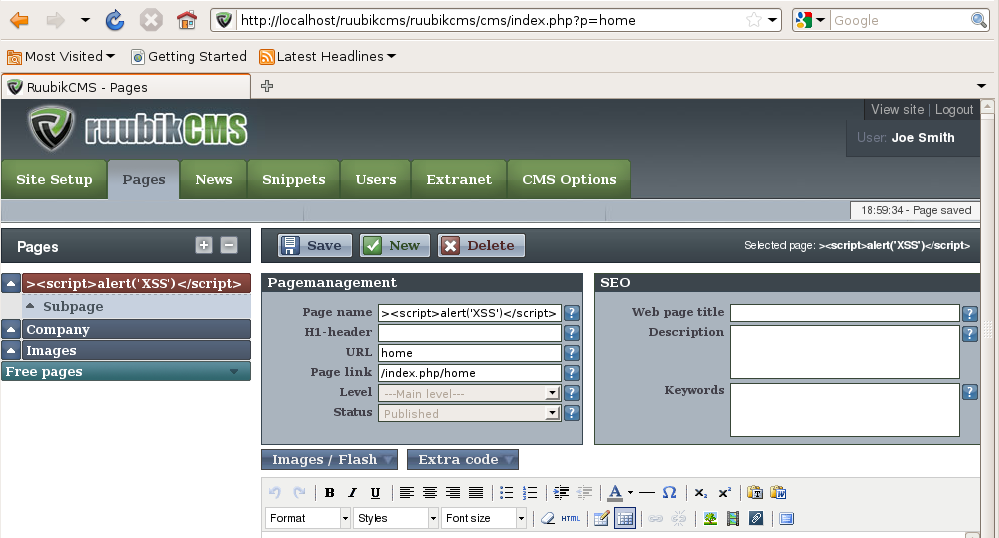This screenshot has height=538, width=999.
Task: Insert an image into the editor
Action: [x=710, y=518]
